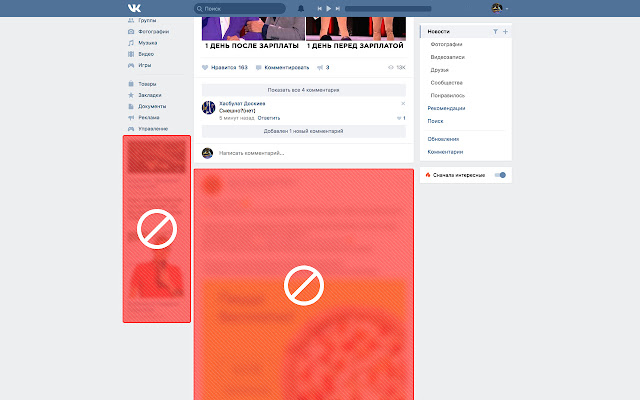Select Понравилось filter in the right panel

pos(447,95)
